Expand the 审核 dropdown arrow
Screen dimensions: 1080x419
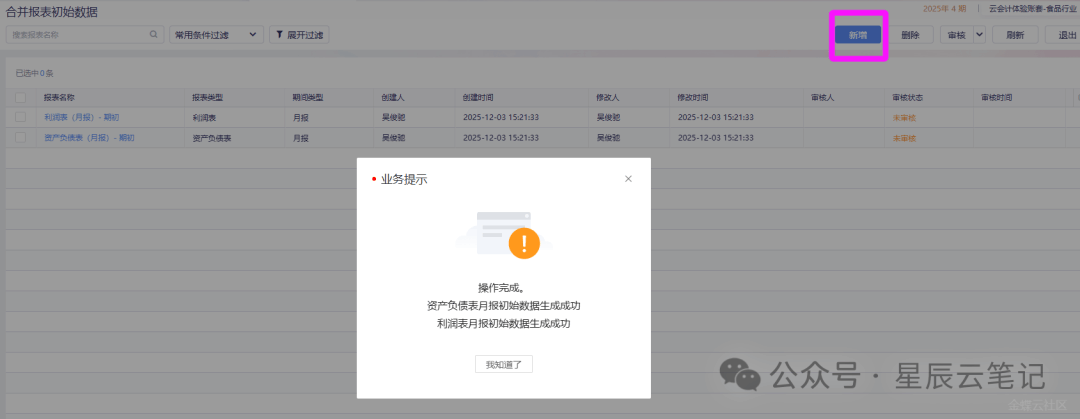(x=979, y=35)
